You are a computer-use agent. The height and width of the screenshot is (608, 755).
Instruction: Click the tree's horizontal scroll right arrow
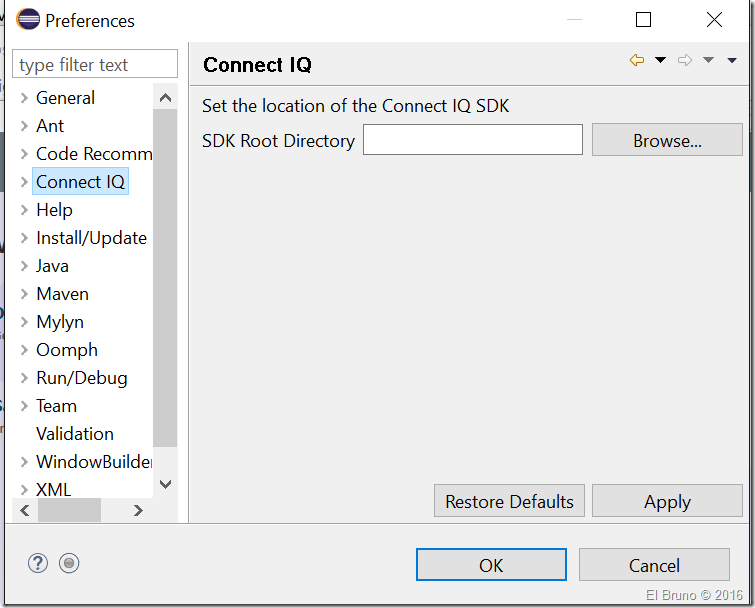point(138,510)
